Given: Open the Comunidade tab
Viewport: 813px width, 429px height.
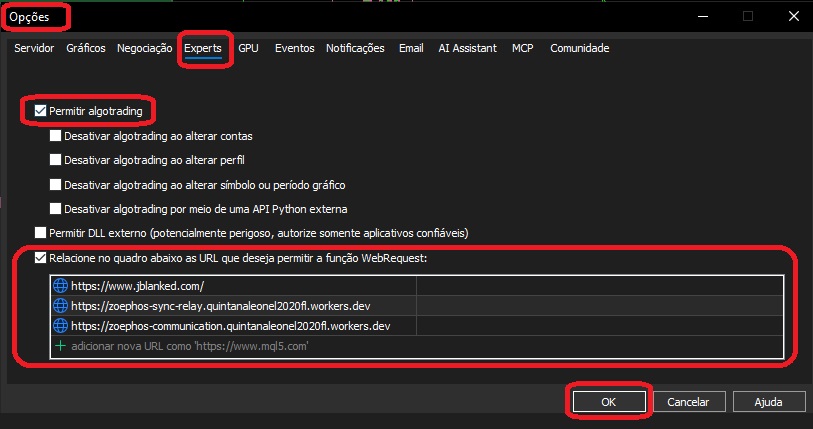Looking at the screenshot, I should (580, 48).
